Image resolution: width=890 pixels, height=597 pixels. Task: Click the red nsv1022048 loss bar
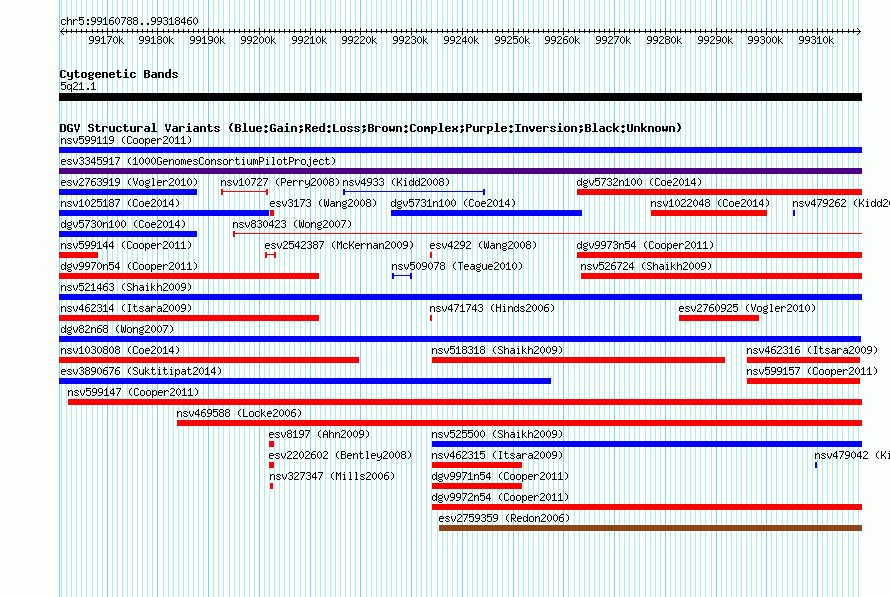point(709,213)
